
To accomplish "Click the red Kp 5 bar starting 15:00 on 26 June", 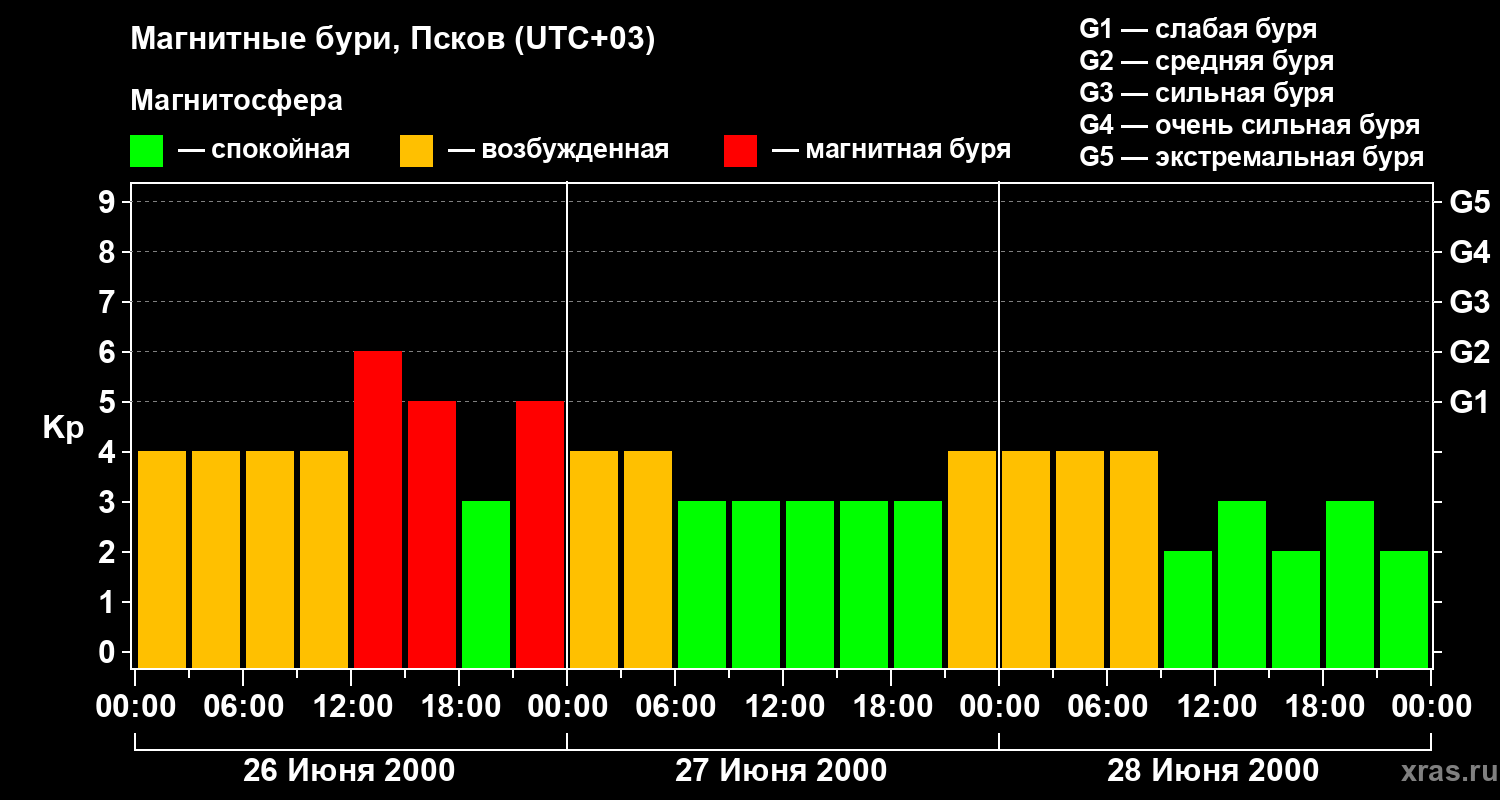I will tap(432, 535).
